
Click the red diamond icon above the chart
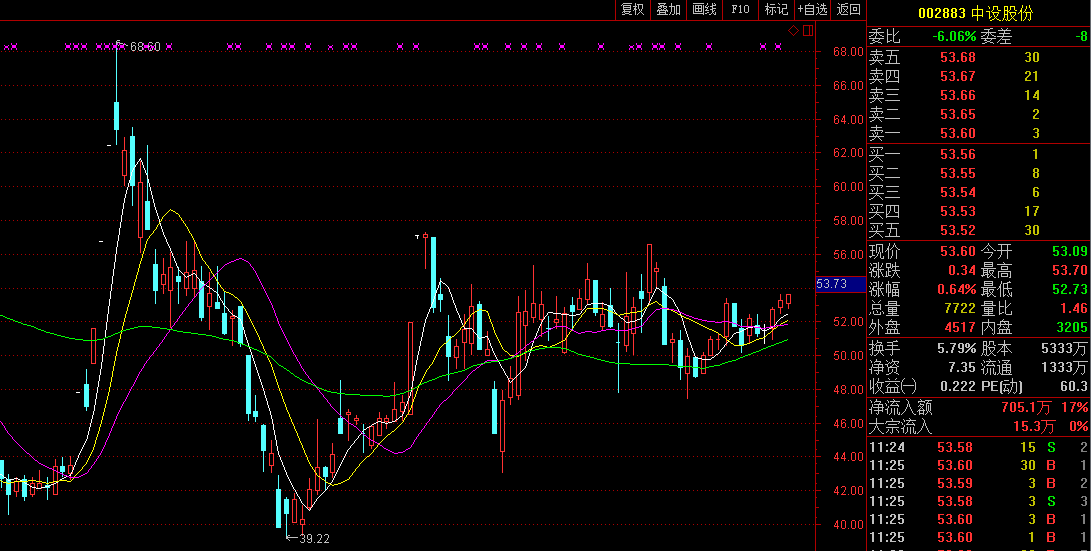coord(793,31)
